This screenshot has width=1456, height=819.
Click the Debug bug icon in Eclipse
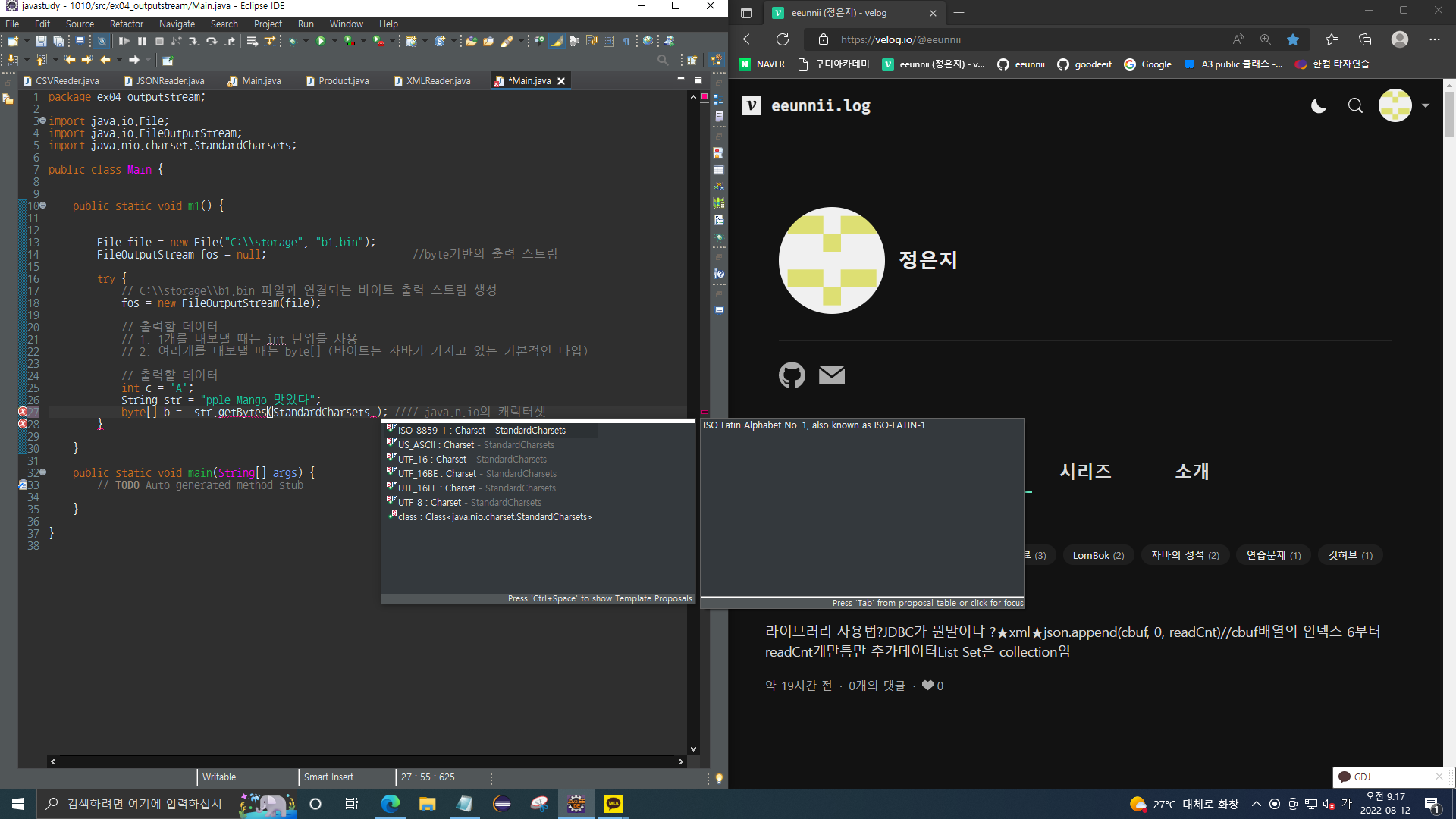(292, 41)
